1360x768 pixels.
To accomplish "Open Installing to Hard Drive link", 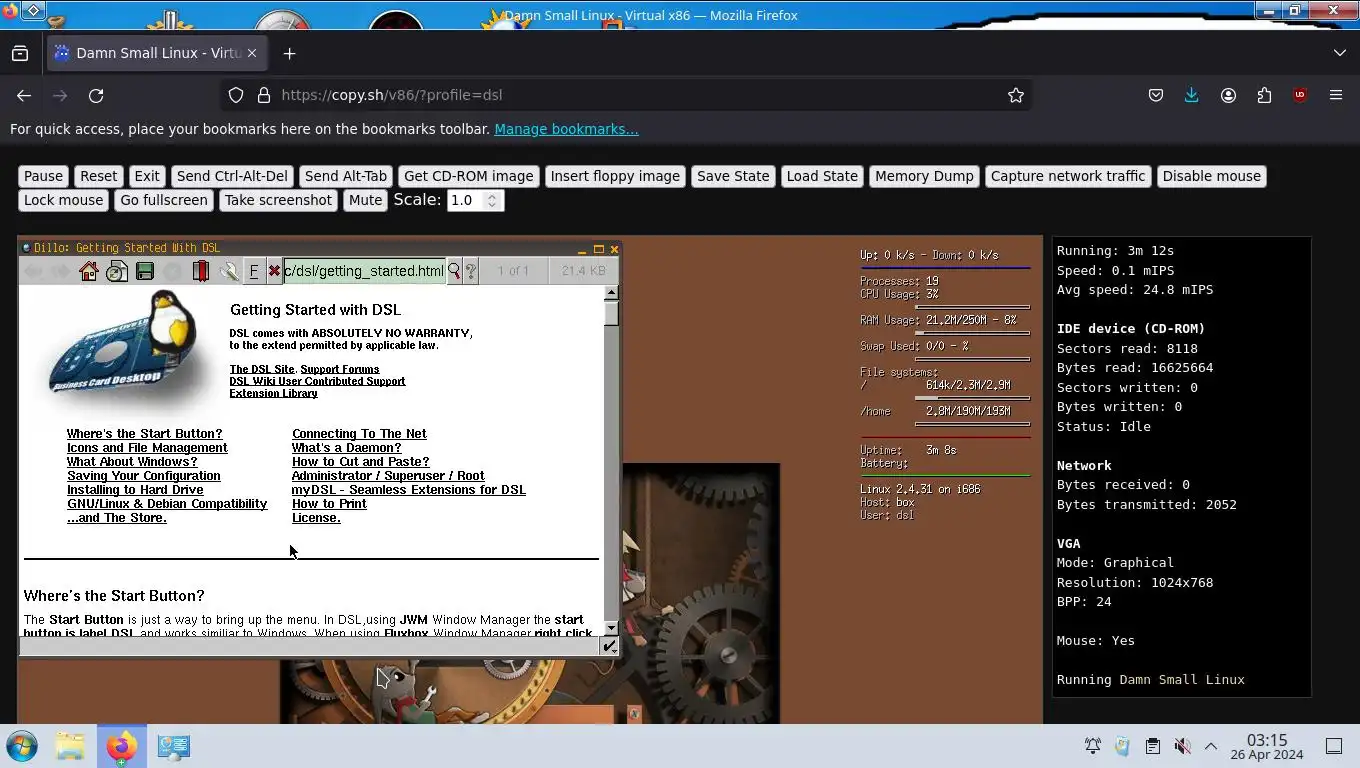I will 135,490.
